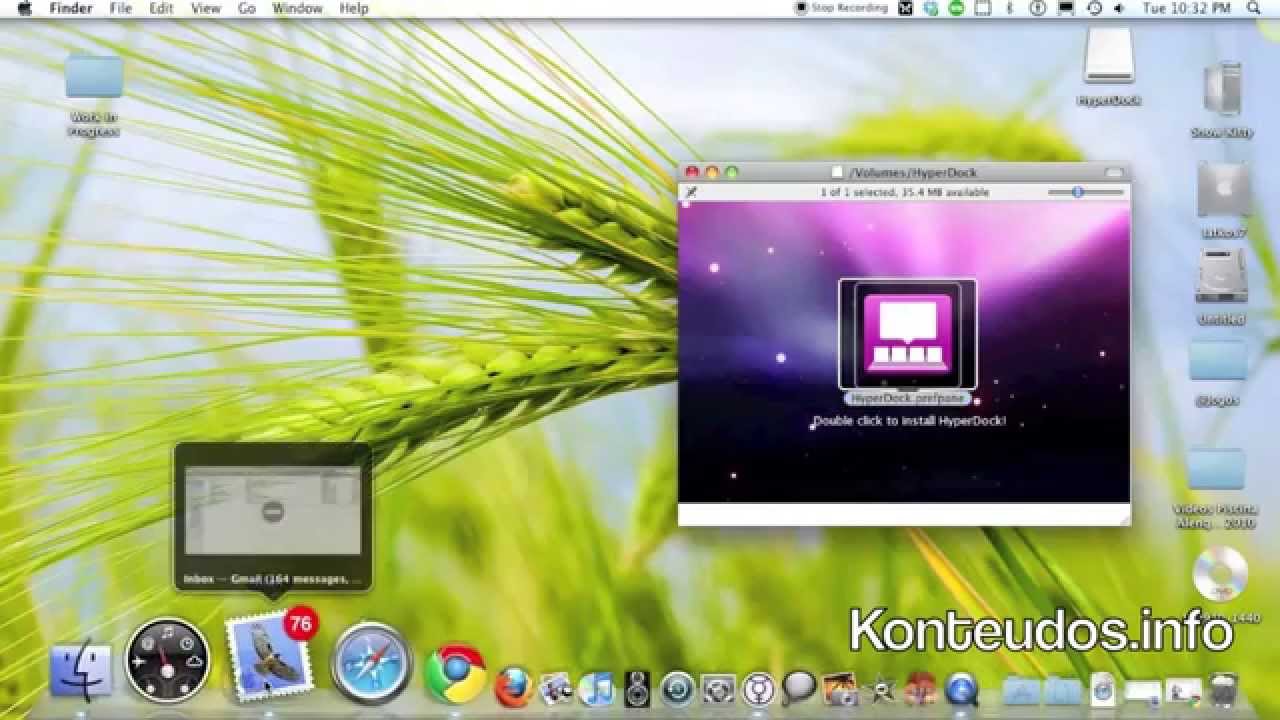Open the Apple menu
The image size is (1280, 720).
[24, 8]
